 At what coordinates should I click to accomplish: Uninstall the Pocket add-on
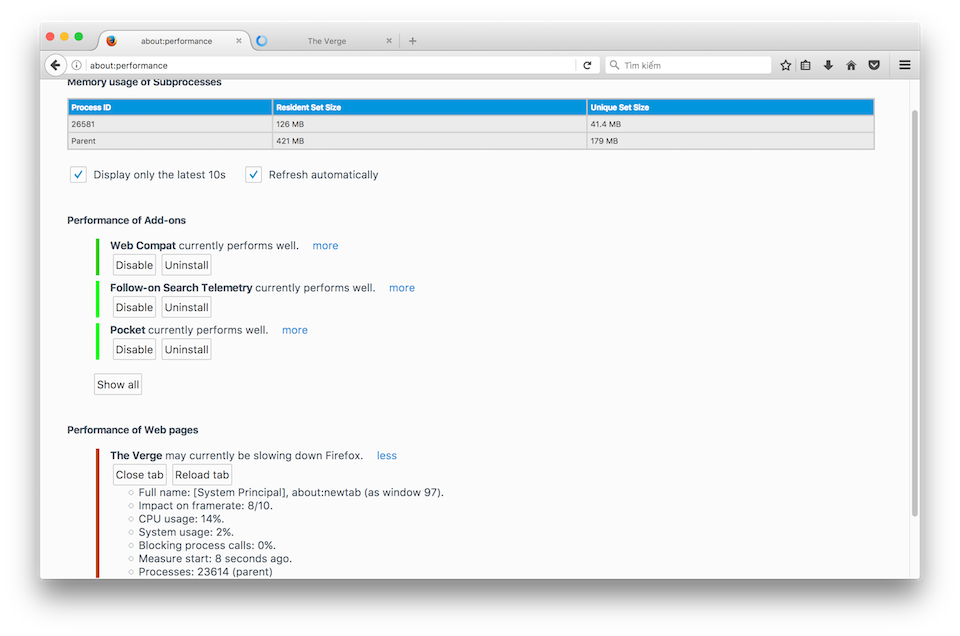pos(186,349)
